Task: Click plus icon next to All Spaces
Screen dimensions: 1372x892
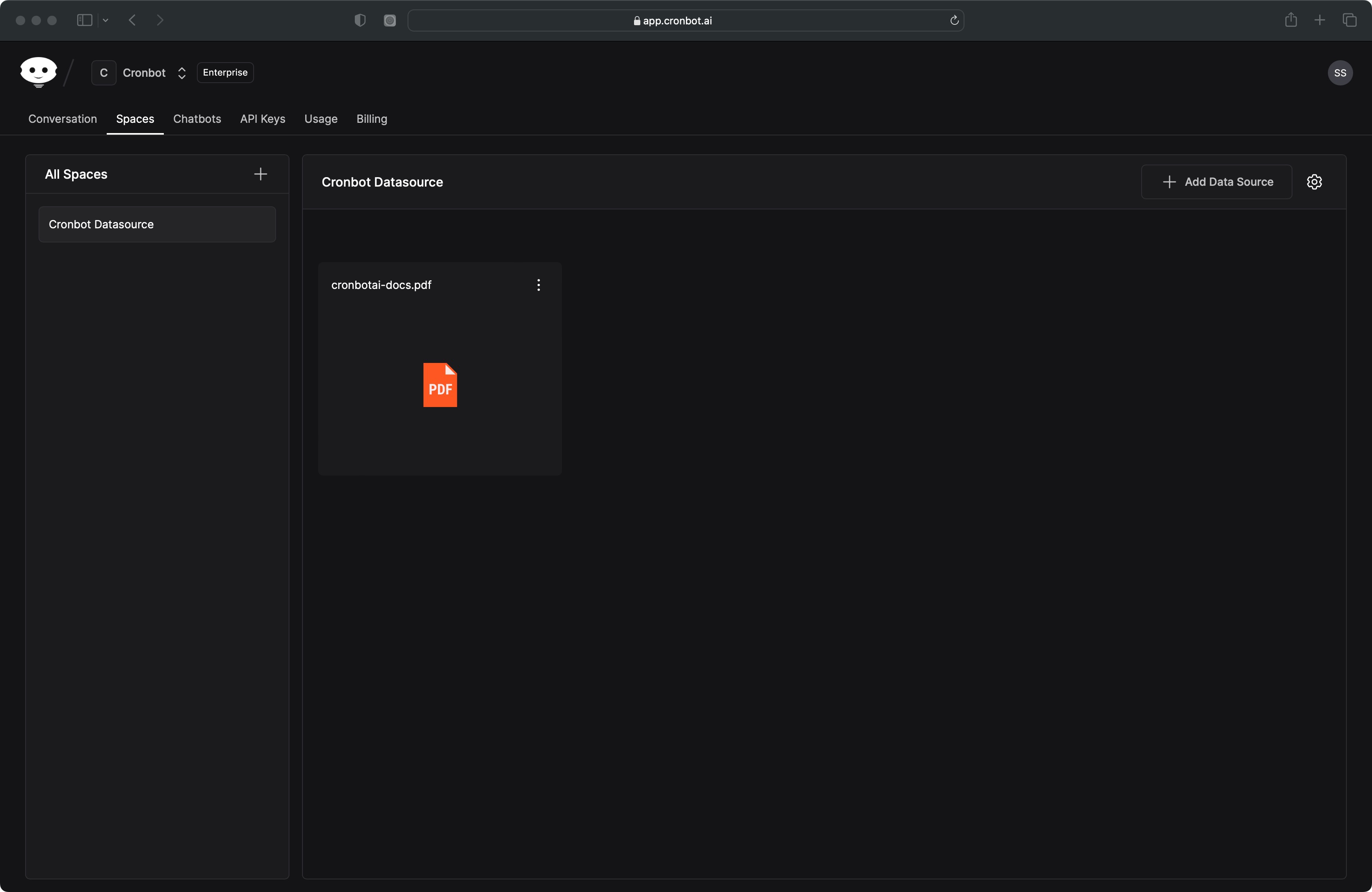Action: 261,174
